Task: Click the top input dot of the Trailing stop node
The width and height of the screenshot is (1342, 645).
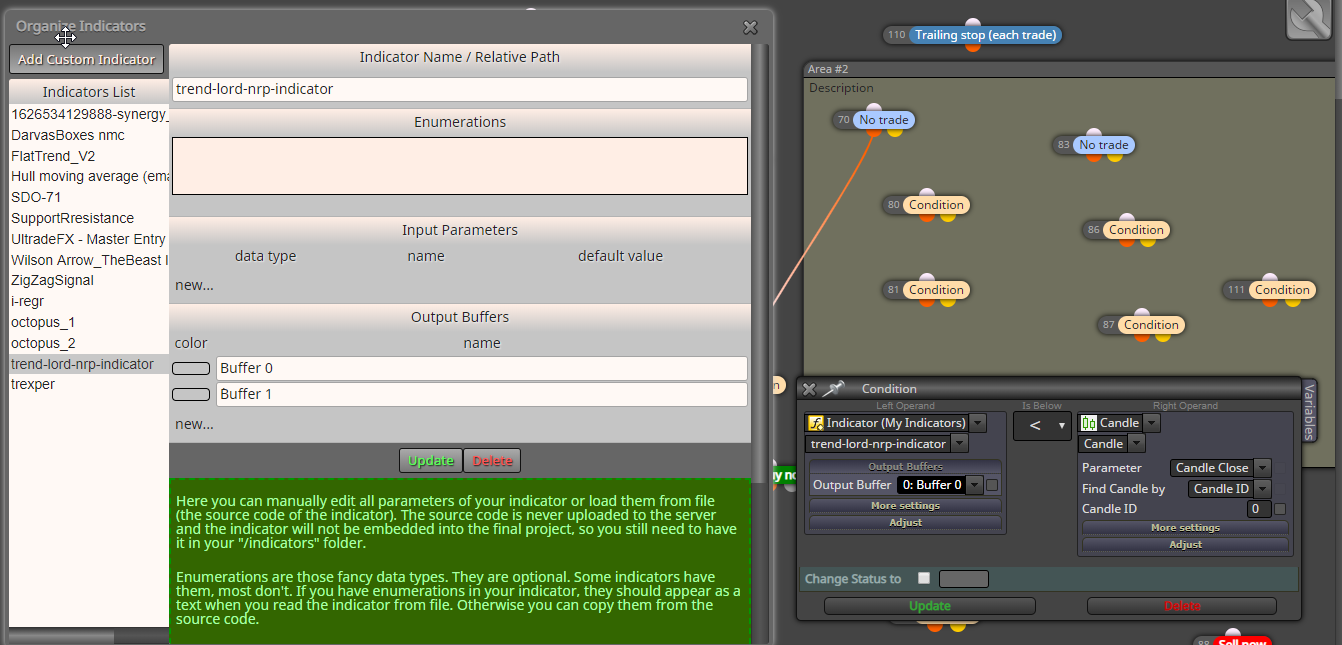Action: click(x=972, y=22)
